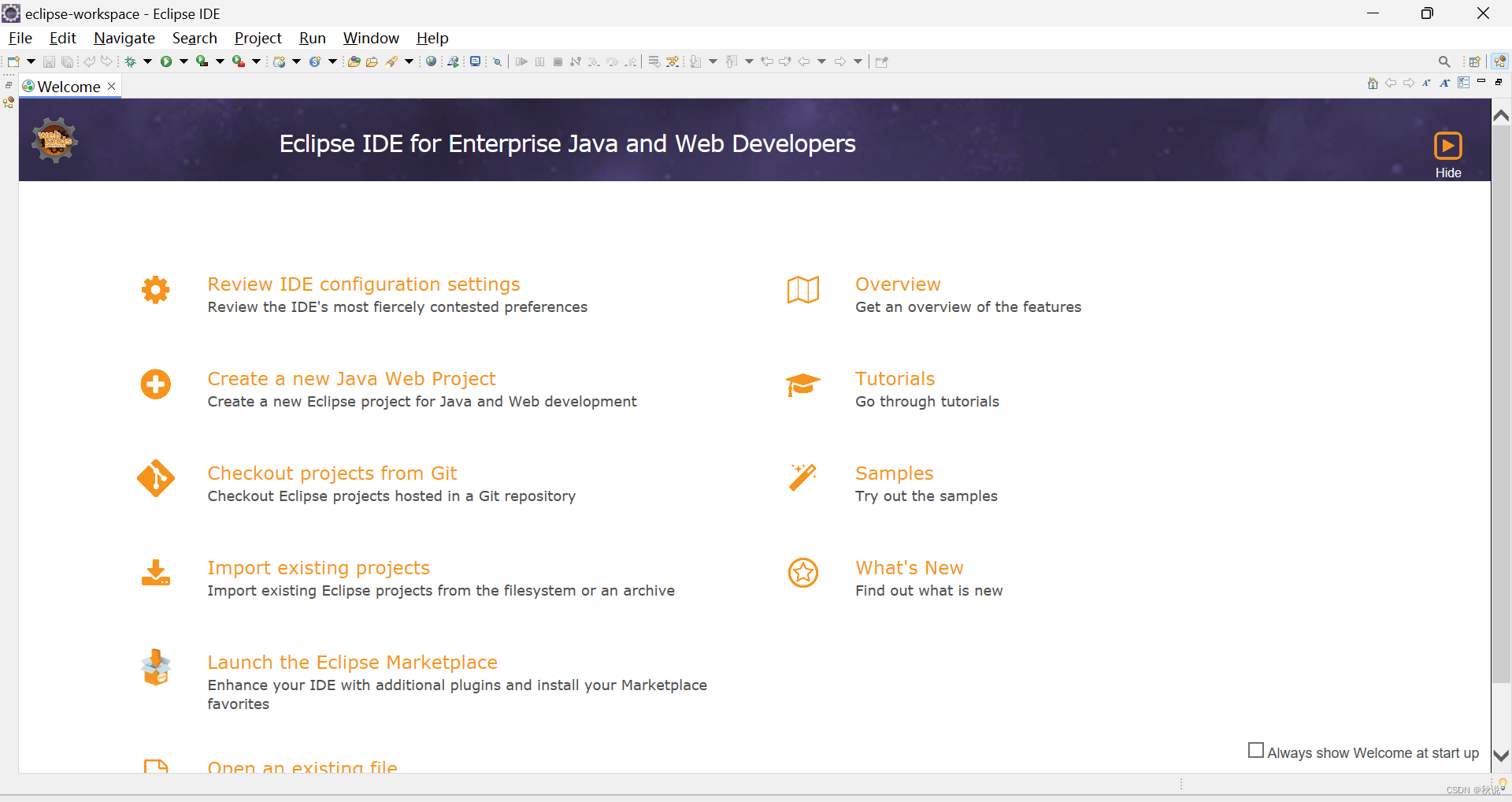Click the Resume debug toolbar icon
This screenshot has height=802, width=1512.
tap(521, 61)
